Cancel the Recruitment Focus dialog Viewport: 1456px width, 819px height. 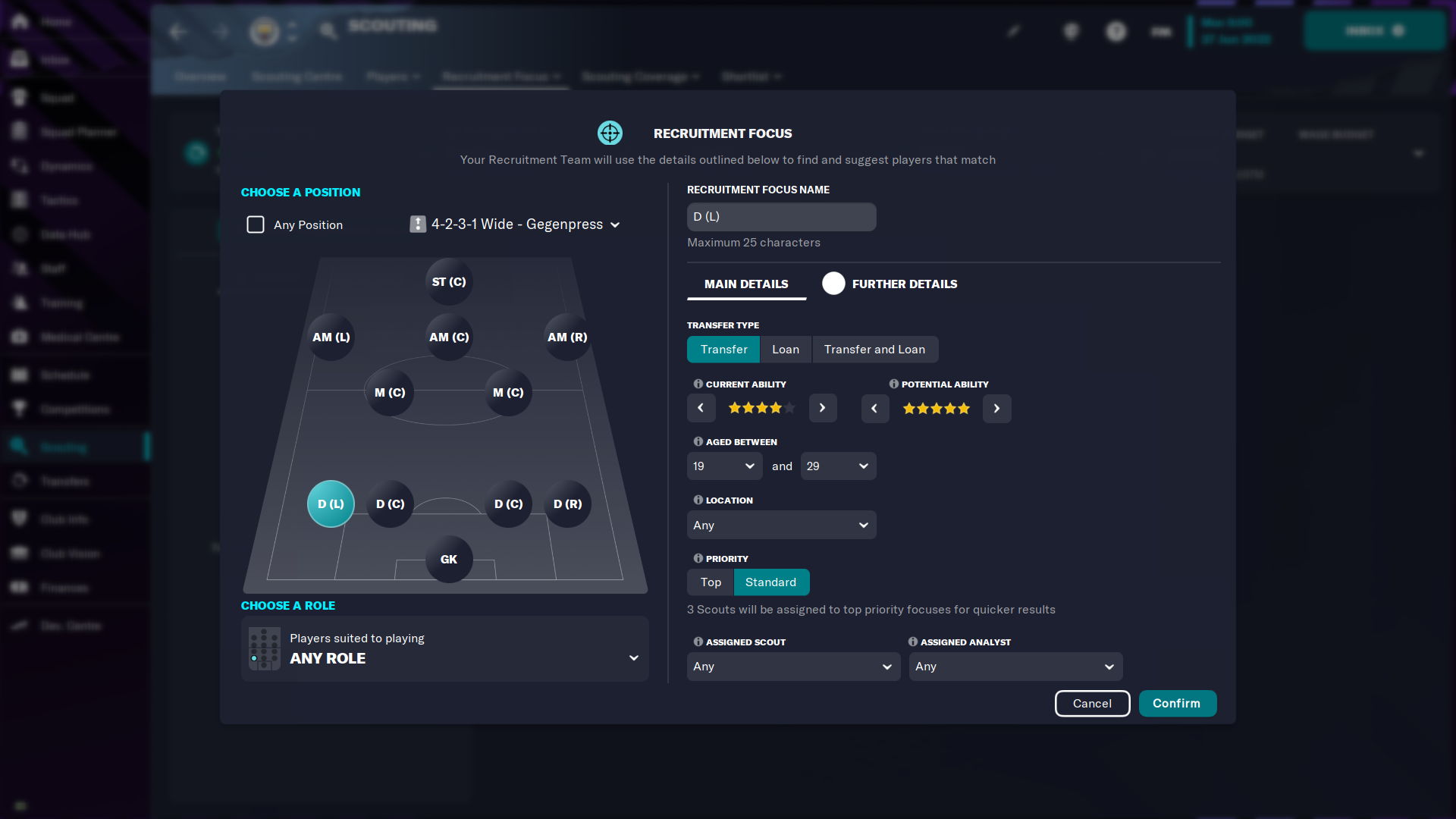[1092, 703]
